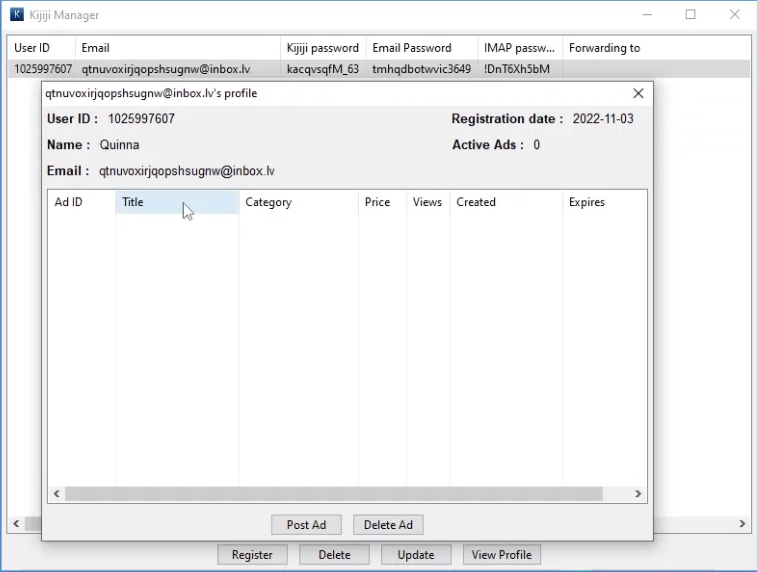The height and width of the screenshot is (572, 757).
Task: Close the profile dialog
Action: tap(638, 93)
